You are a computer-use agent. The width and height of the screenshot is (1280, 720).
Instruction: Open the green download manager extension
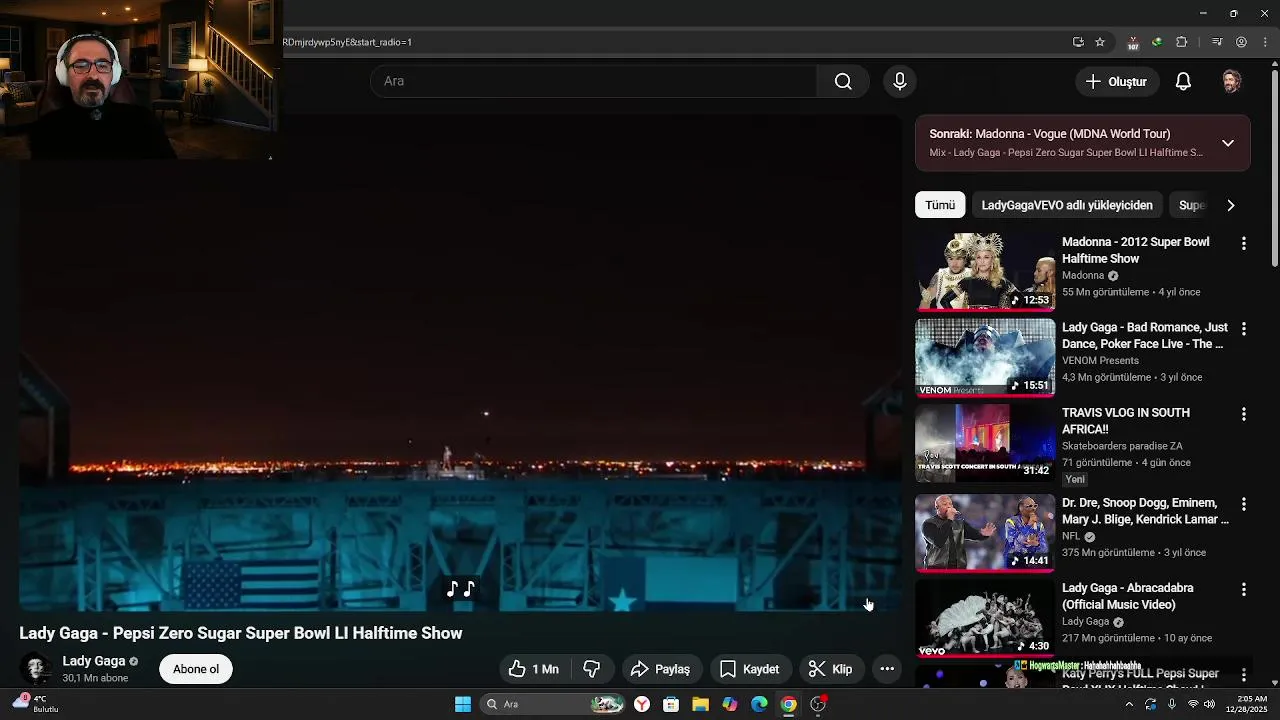click(x=1157, y=42)
